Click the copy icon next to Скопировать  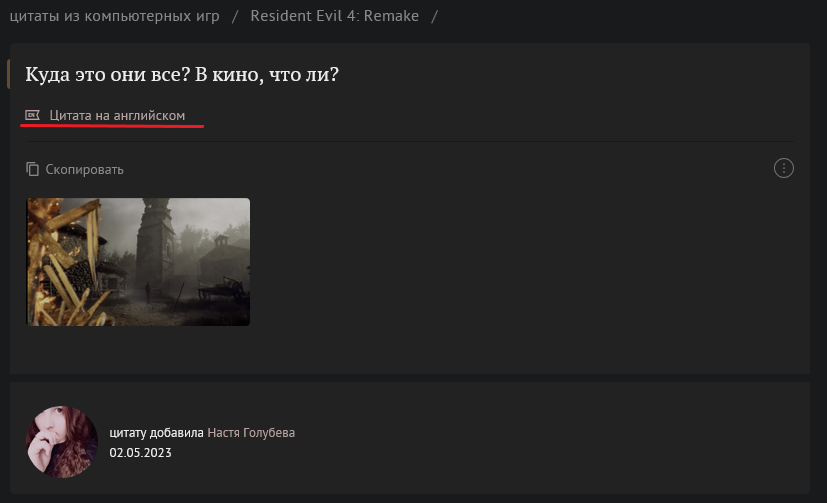pyautogui.click(x=32, y=169)
